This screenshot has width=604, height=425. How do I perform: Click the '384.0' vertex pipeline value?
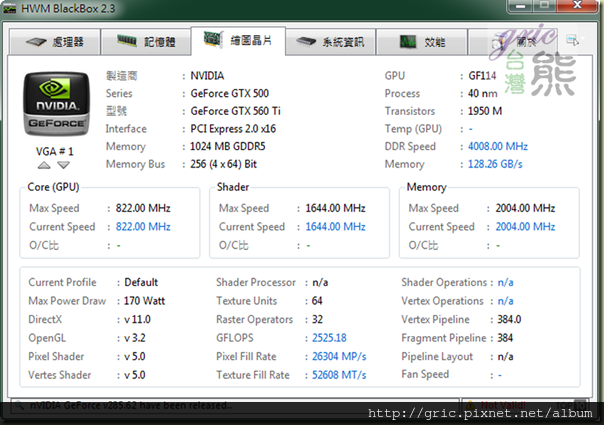509,319
